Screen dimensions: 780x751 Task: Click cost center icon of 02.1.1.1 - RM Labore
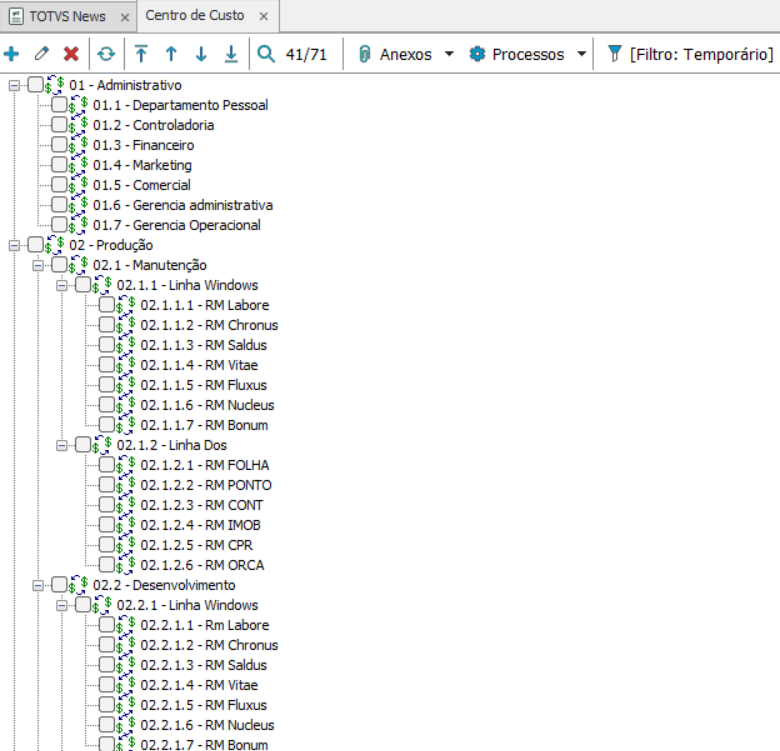tap(126, 305)
